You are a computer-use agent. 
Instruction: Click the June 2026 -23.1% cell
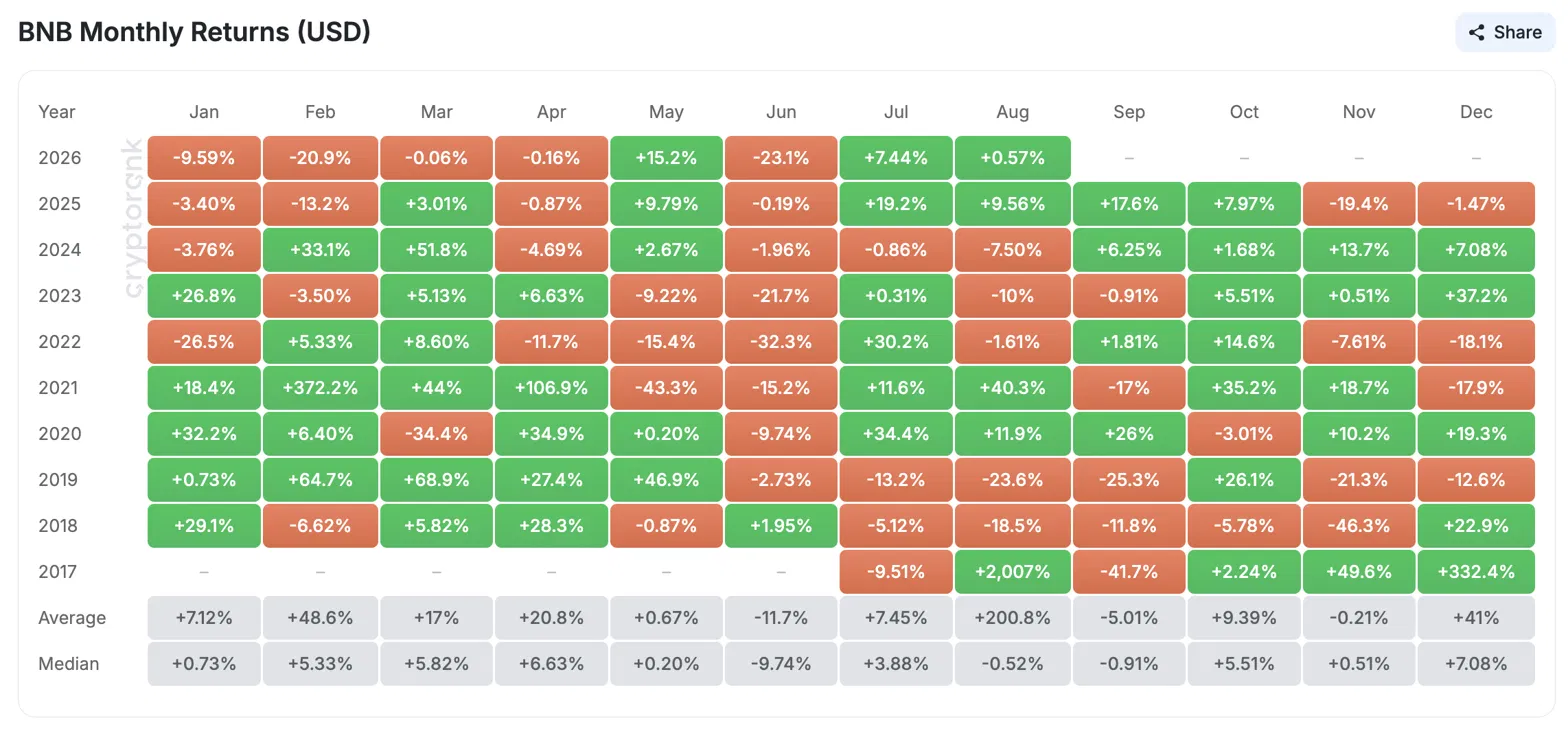[781, 158]
